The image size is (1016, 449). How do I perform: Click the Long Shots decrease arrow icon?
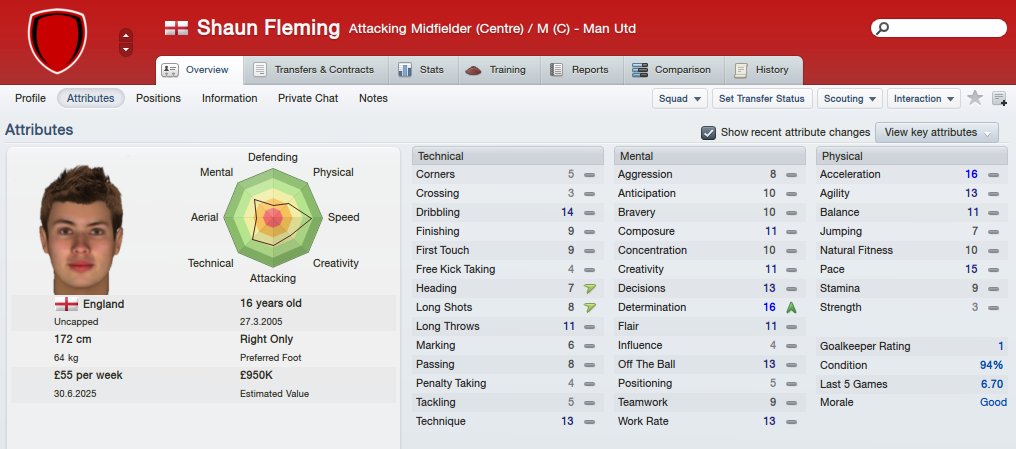(x=589, y=307)
